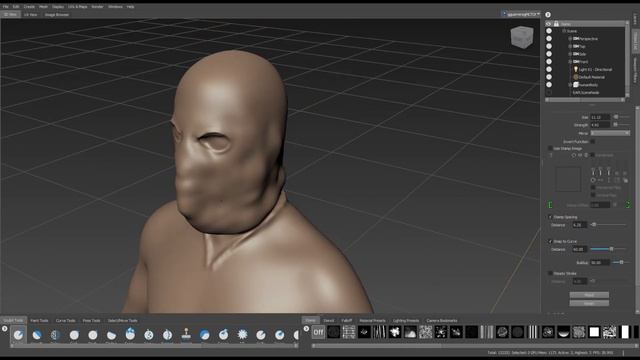Toggle the Snap to Curve checkbox

point(550,242)
